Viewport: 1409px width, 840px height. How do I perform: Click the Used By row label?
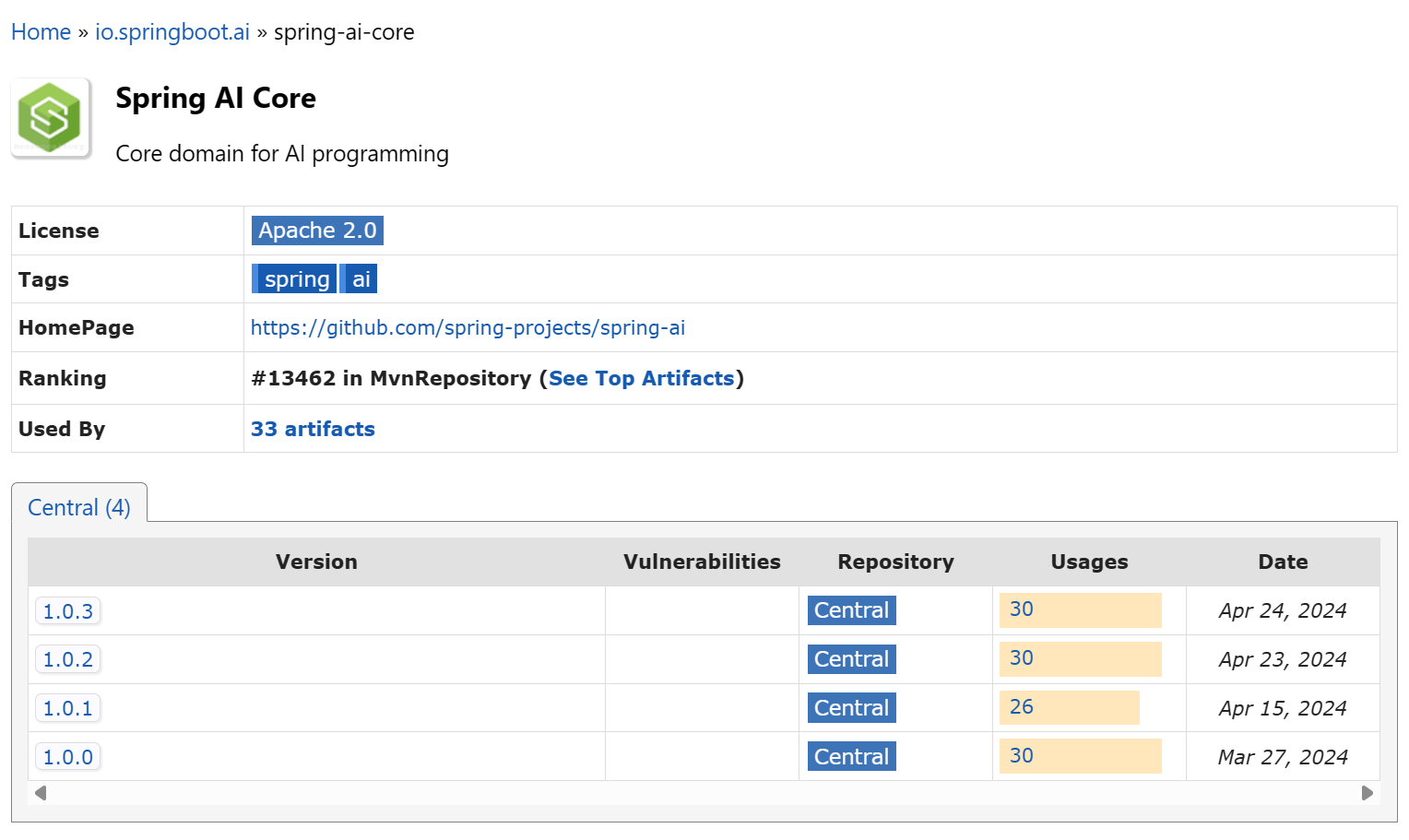[x=62, y=429]
